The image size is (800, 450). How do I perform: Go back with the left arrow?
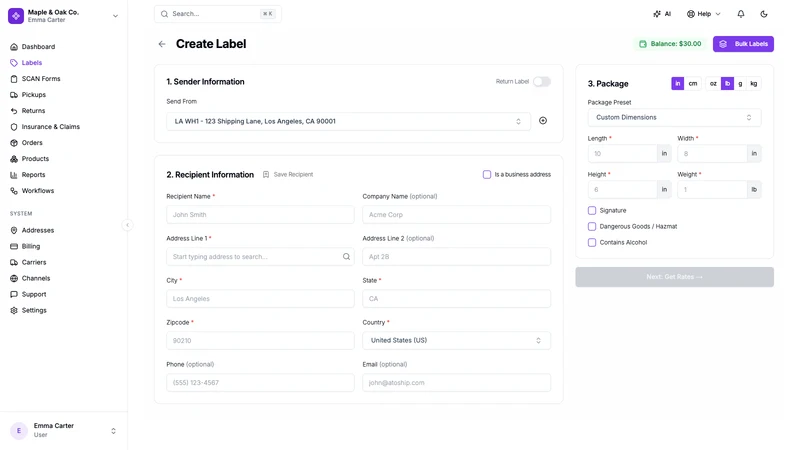(x=162, y=44)
